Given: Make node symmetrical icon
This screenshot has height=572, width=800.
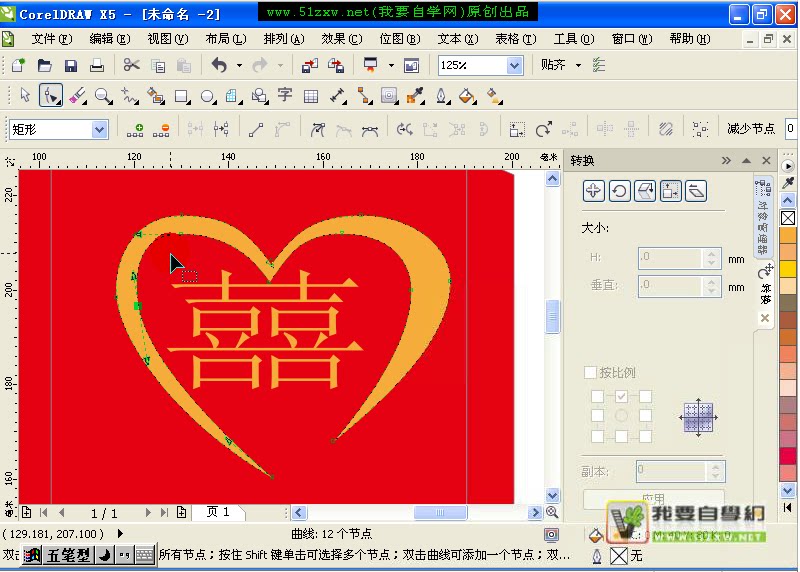Looking at the screenshot, I should [370, 130].
